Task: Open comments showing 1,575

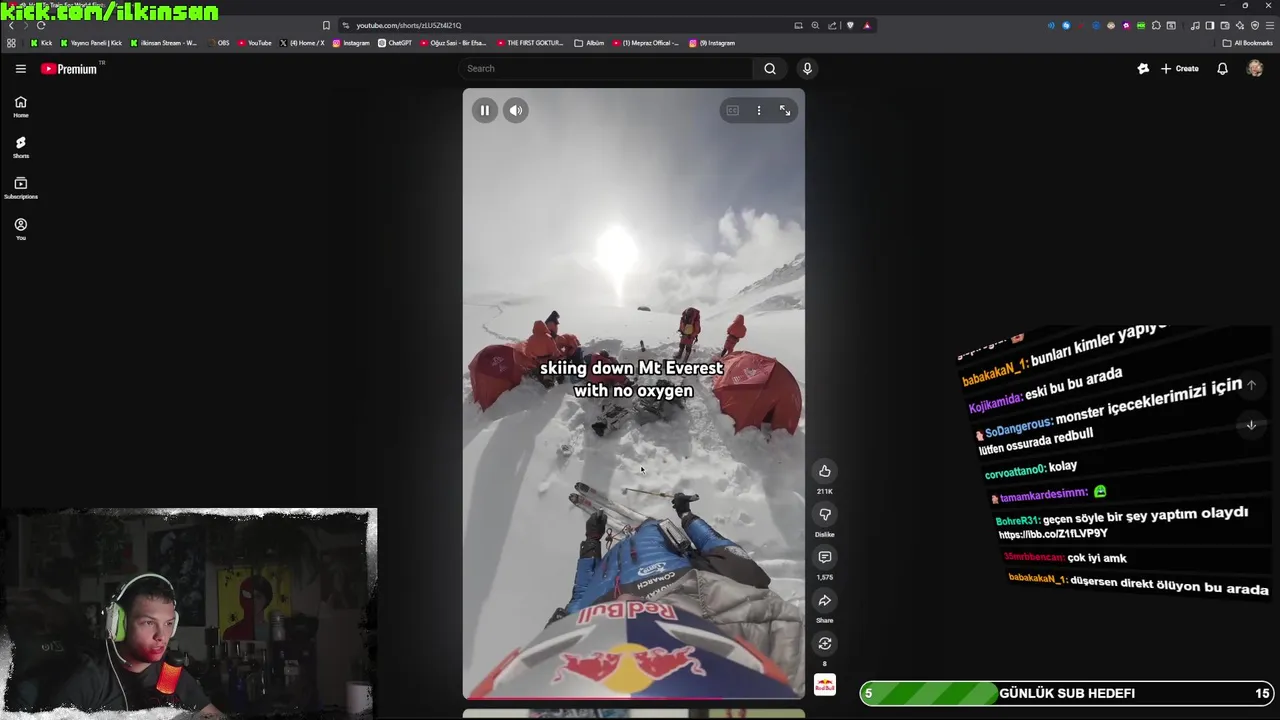Action: tap(825, 557)
